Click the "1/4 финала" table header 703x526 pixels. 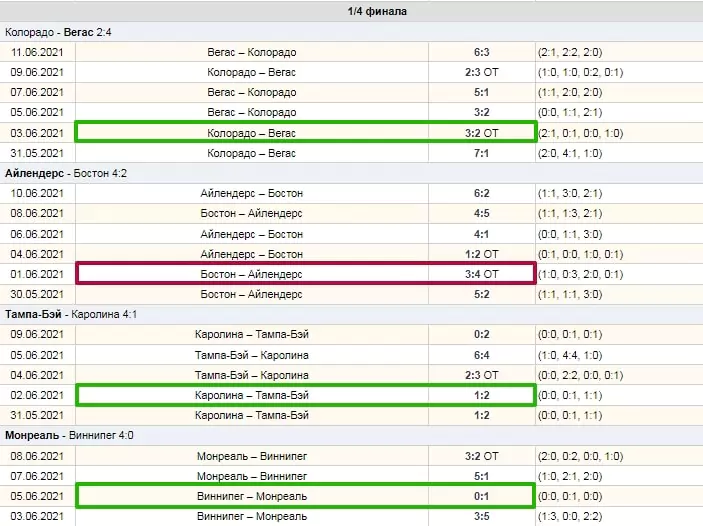point(377,11)
